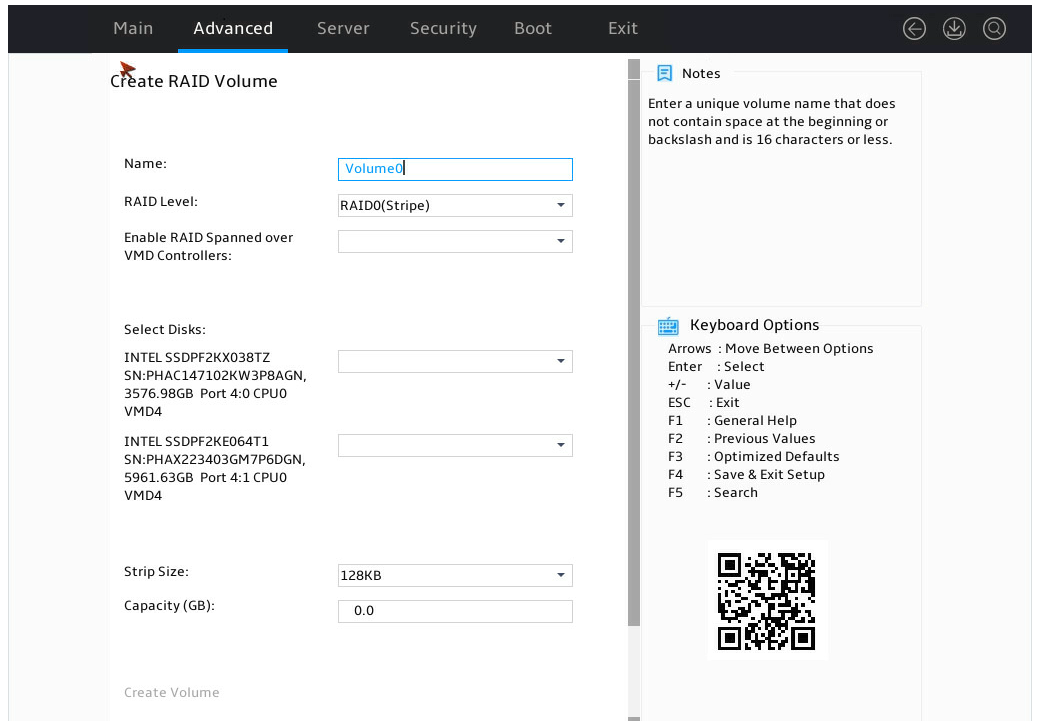Click the volume Name input field
Screen dimensions: 1038x721
(455, 169)
